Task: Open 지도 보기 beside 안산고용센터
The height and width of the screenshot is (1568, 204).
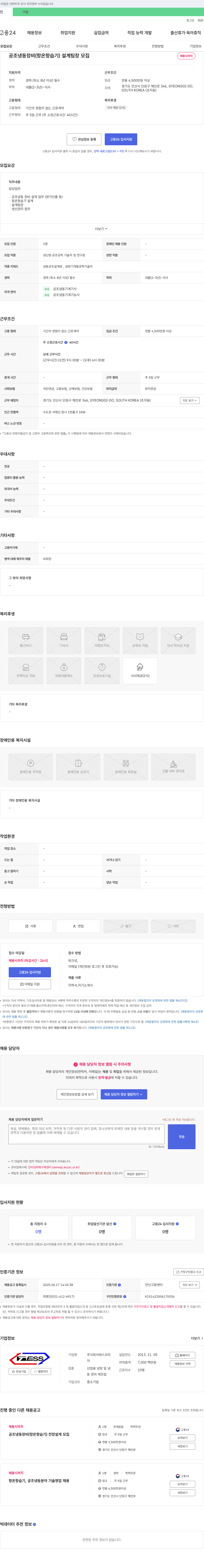Action: pyautogui.click(x=189, y=1285)
